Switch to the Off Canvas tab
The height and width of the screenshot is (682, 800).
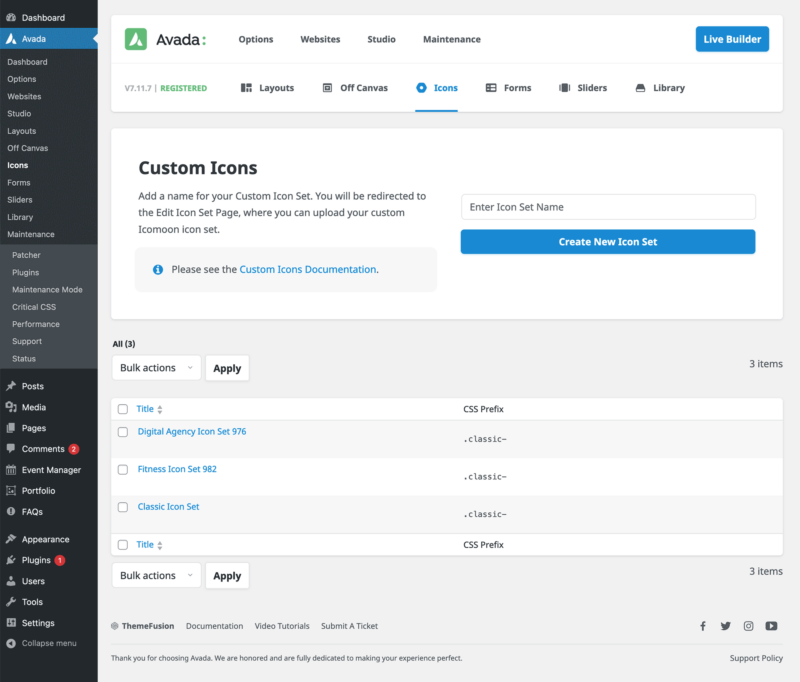355,88
